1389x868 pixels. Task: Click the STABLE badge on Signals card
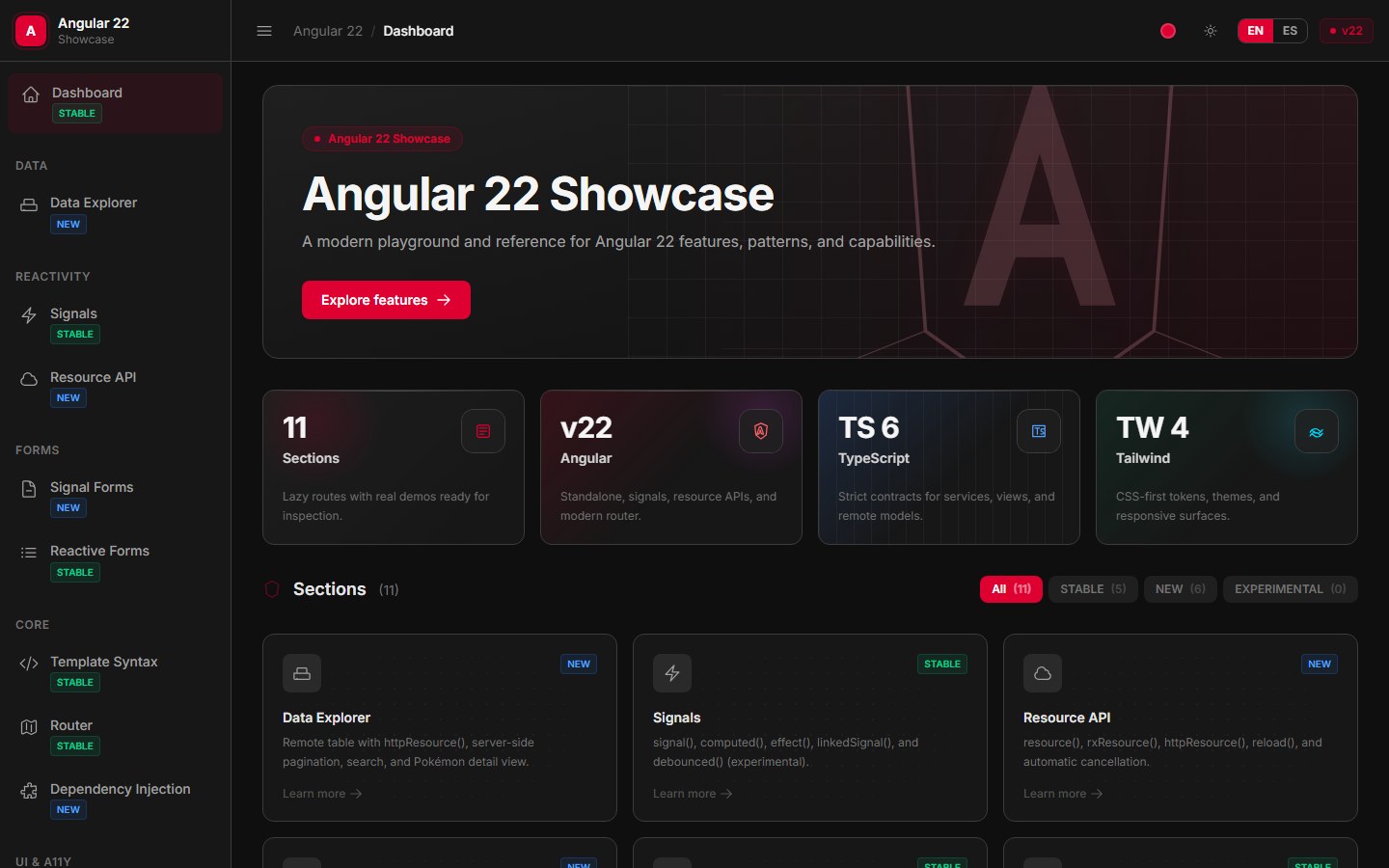coord(942,664)
